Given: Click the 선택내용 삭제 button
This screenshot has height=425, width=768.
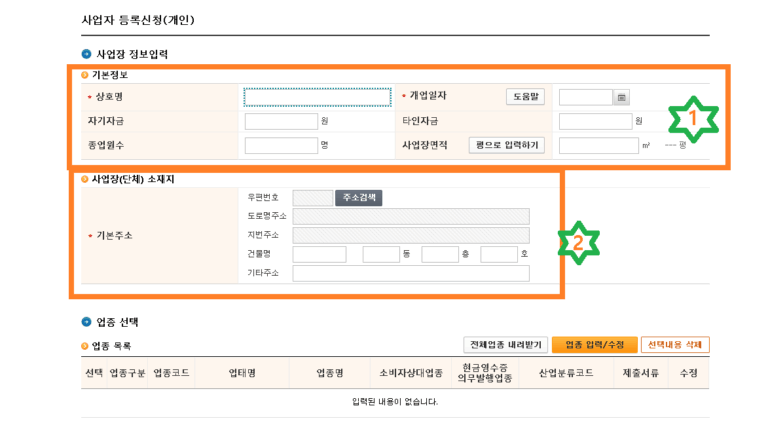Looking at the screenshot, I should coord(674,344).
